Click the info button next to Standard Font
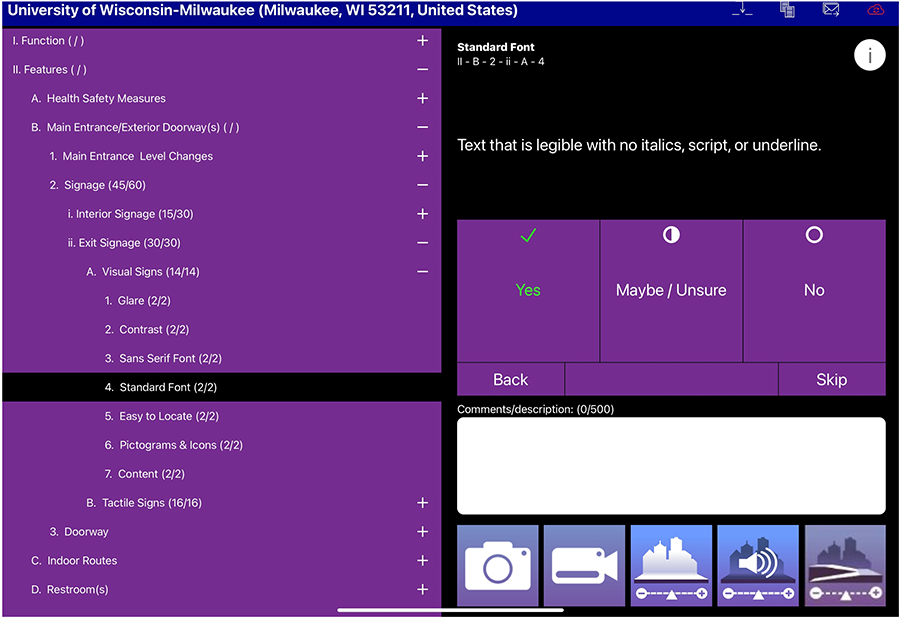Image resolution: width=900 pixels, height=618 pixels. click(x=869, y=56)
